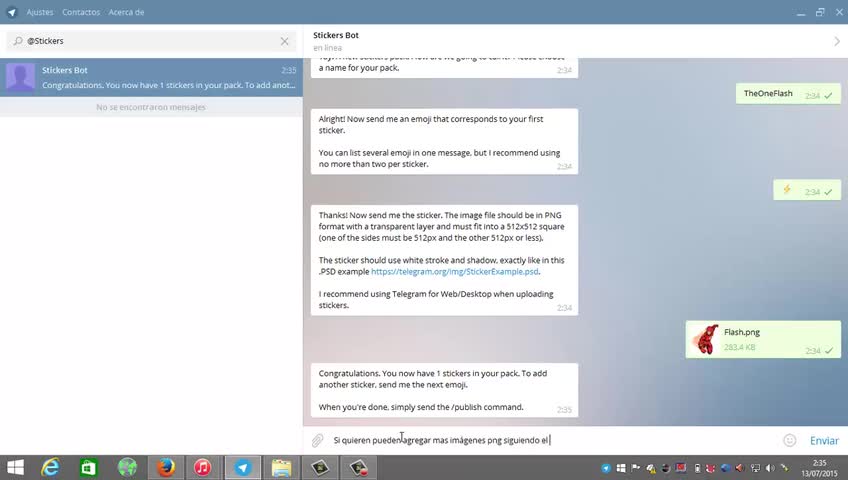848x480 pixels.
Task: Send message with Enviar button
Action: 824,441
